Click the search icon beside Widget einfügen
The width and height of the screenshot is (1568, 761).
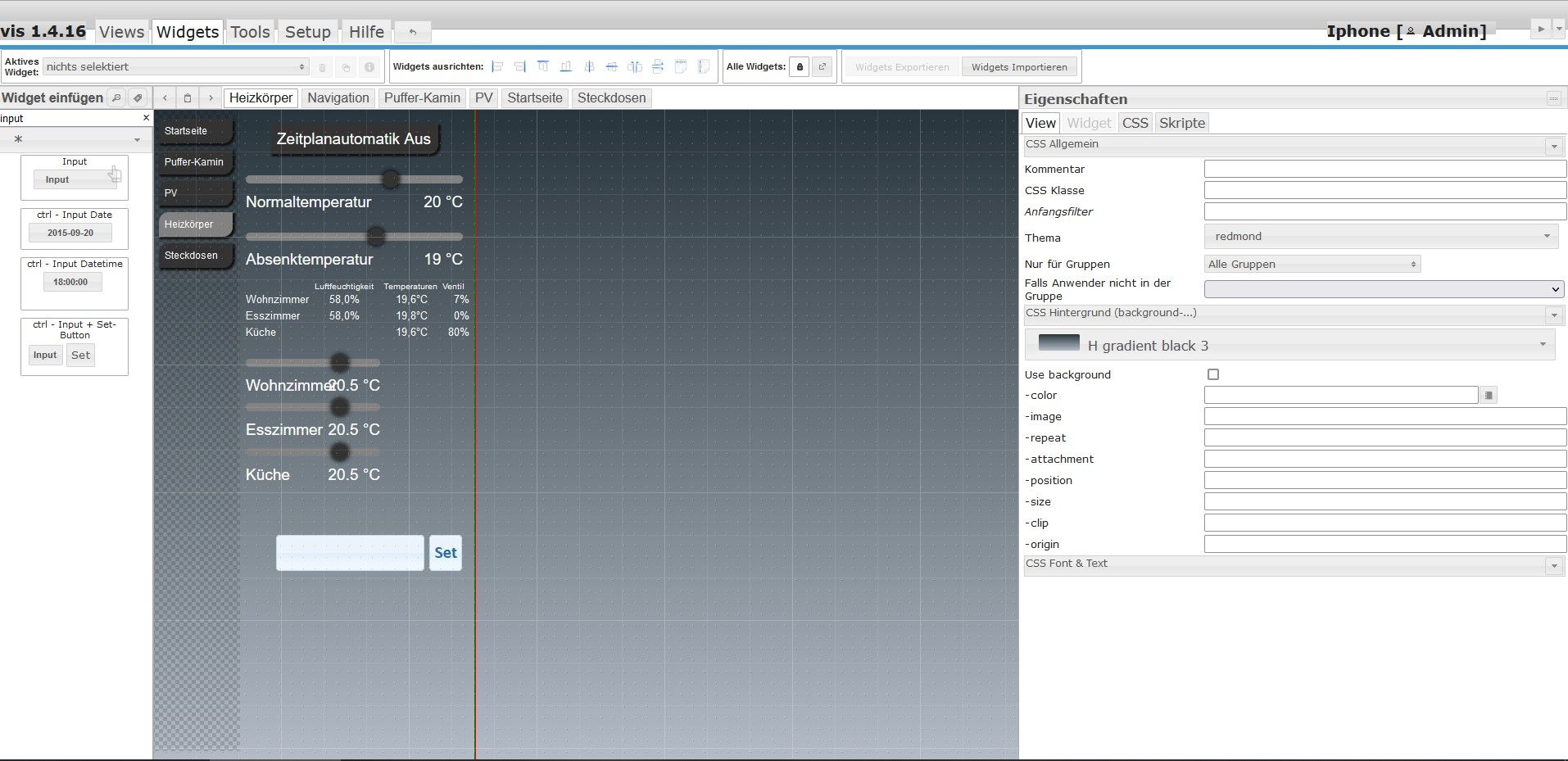pyautogui.click(x=117, y=98)
